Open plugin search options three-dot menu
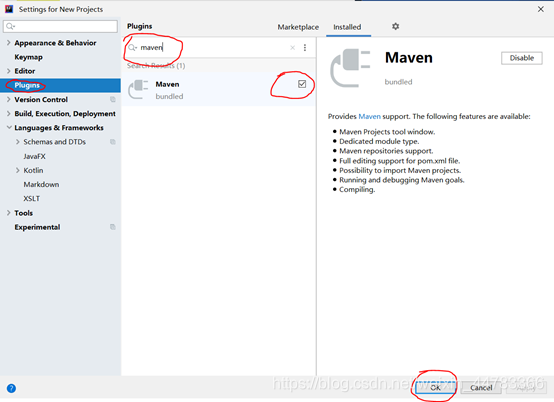 [x=305, y=48]
